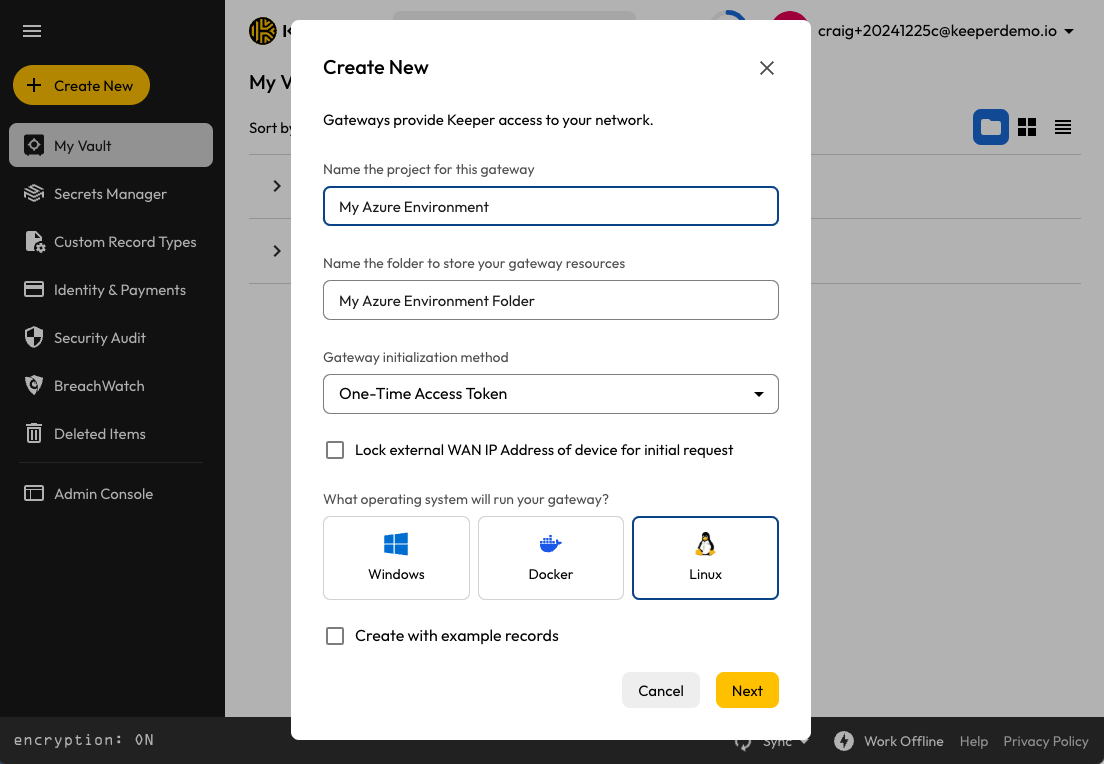
Task: Expand the first vault folder chevron
Action: coord(277,186)
